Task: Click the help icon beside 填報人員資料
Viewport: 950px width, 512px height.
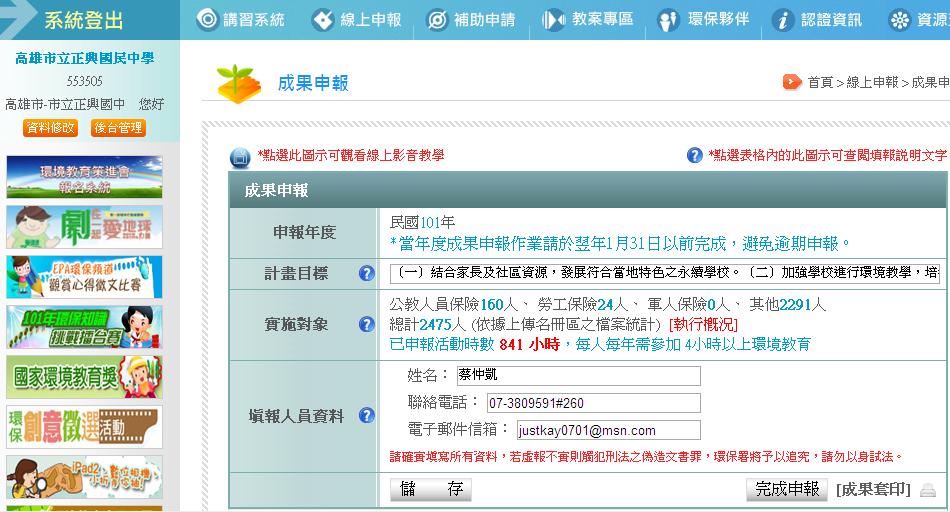Action: [x=367, y=415]
